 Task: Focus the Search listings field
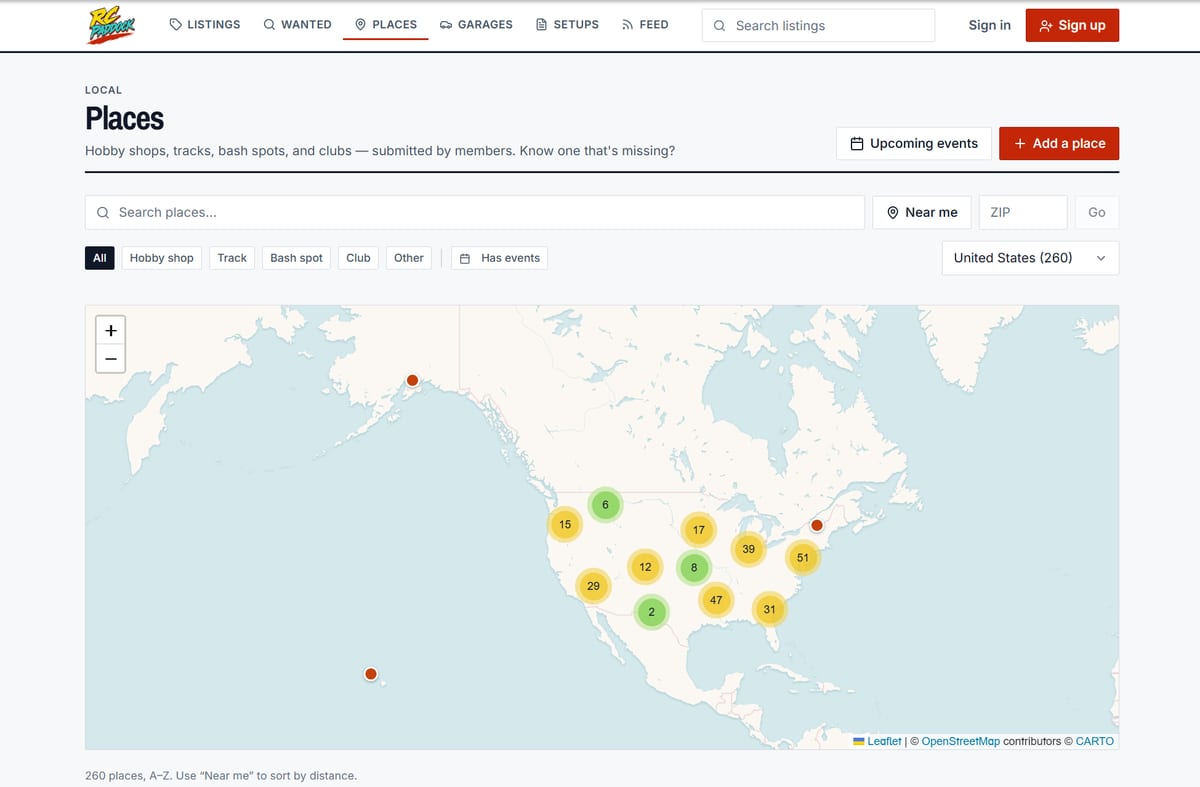818,25
